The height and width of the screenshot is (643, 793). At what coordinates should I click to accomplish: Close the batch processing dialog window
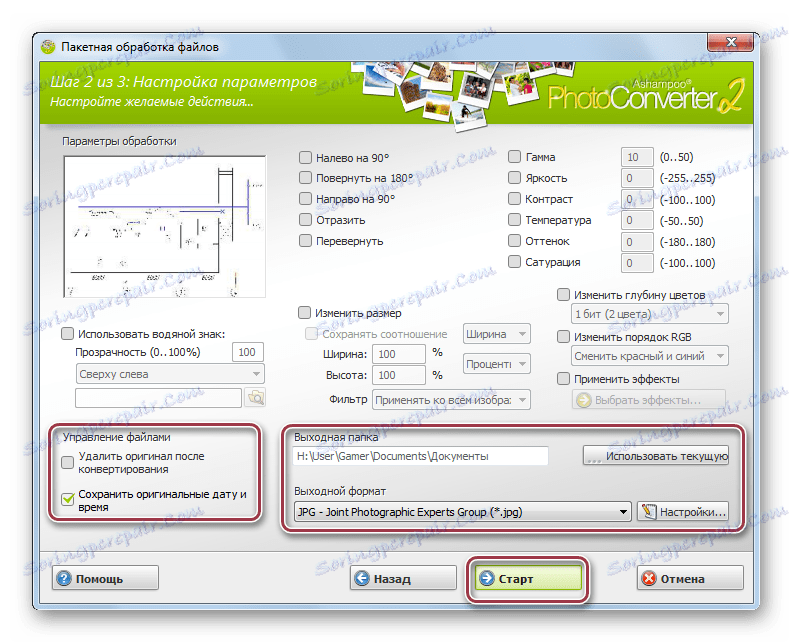tap(730, 42)
